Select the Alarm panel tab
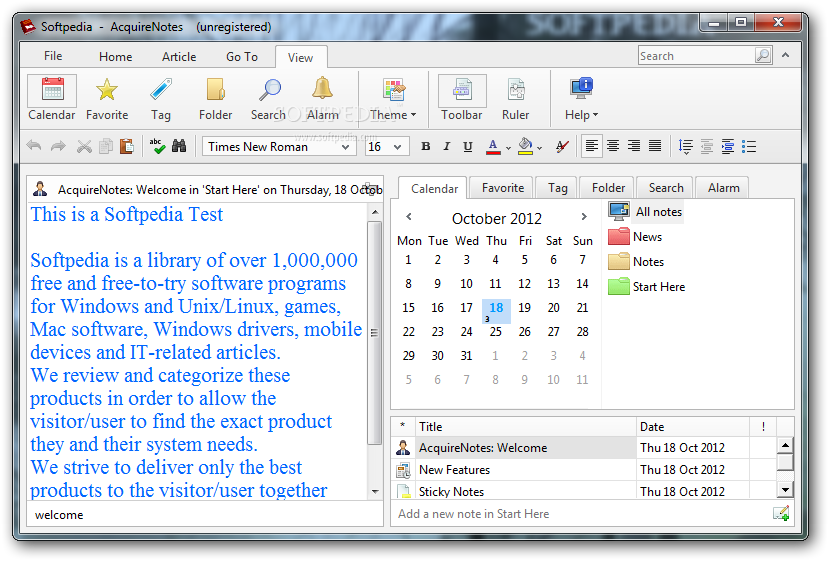This screenshot has height=561, width=829. (x=723, y=188)
